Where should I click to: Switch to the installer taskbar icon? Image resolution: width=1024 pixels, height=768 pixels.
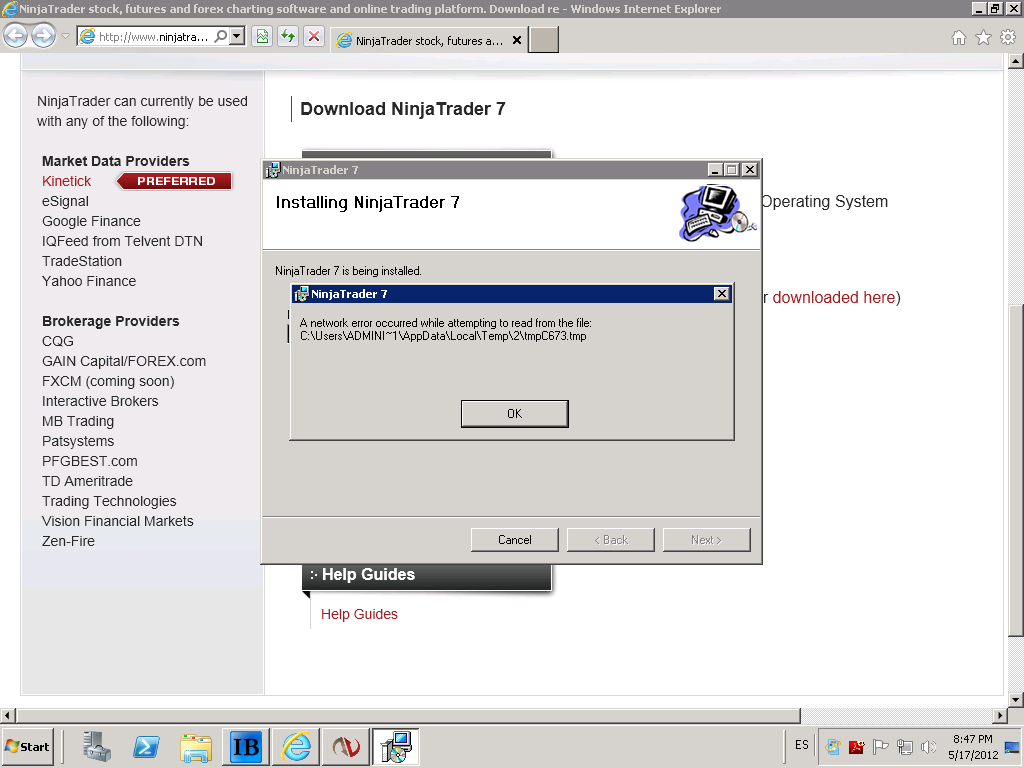click(x=396, y=746)
